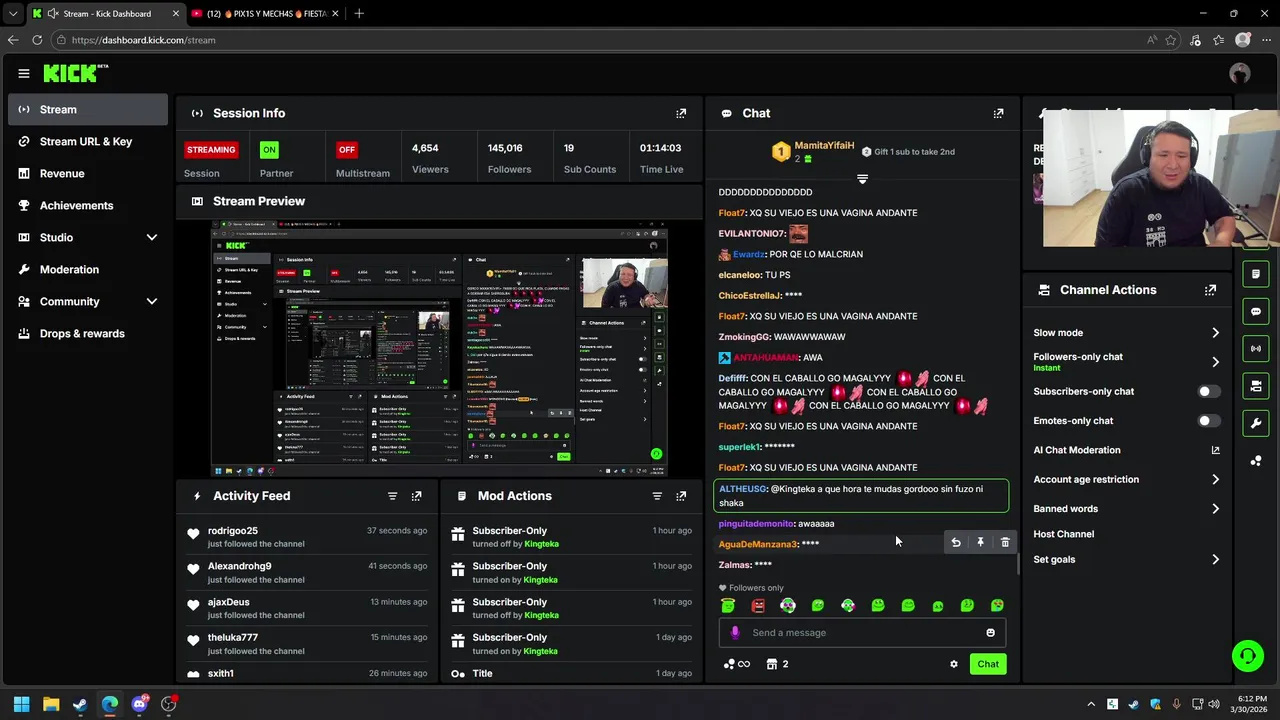Click the three-dots icon below wrench in rail
The image size is (1280, 720).
[1256, 460]
